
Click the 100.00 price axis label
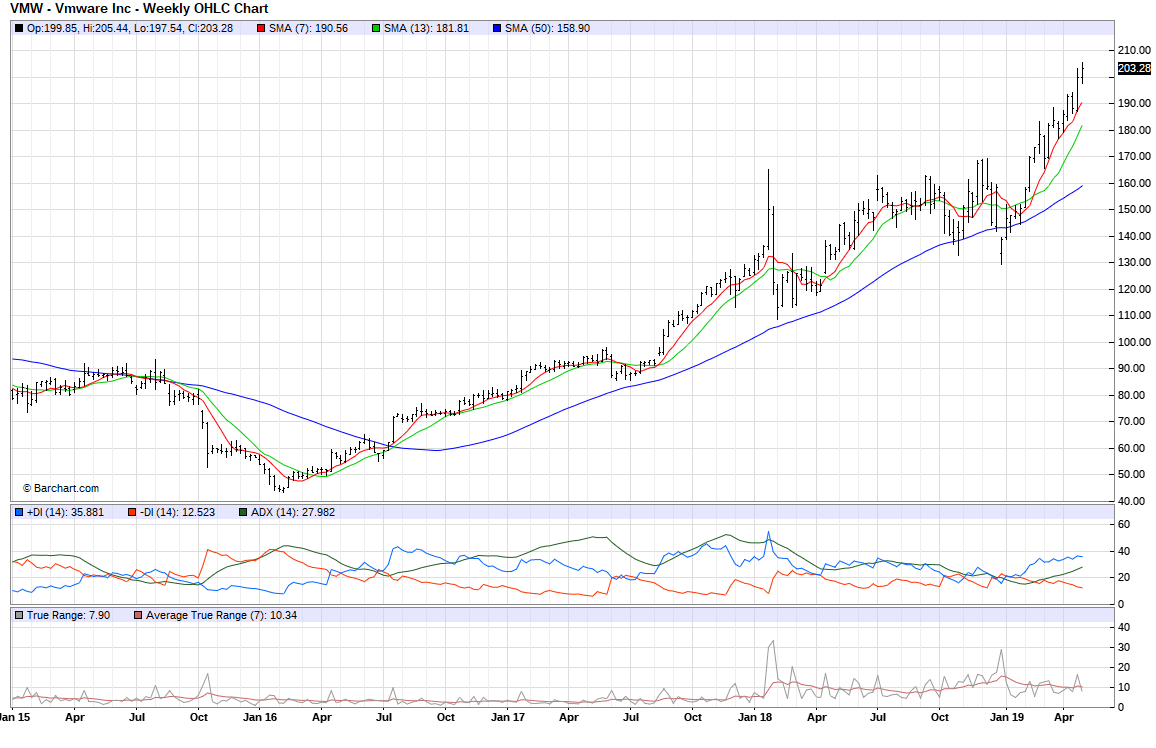point(1134,342)
